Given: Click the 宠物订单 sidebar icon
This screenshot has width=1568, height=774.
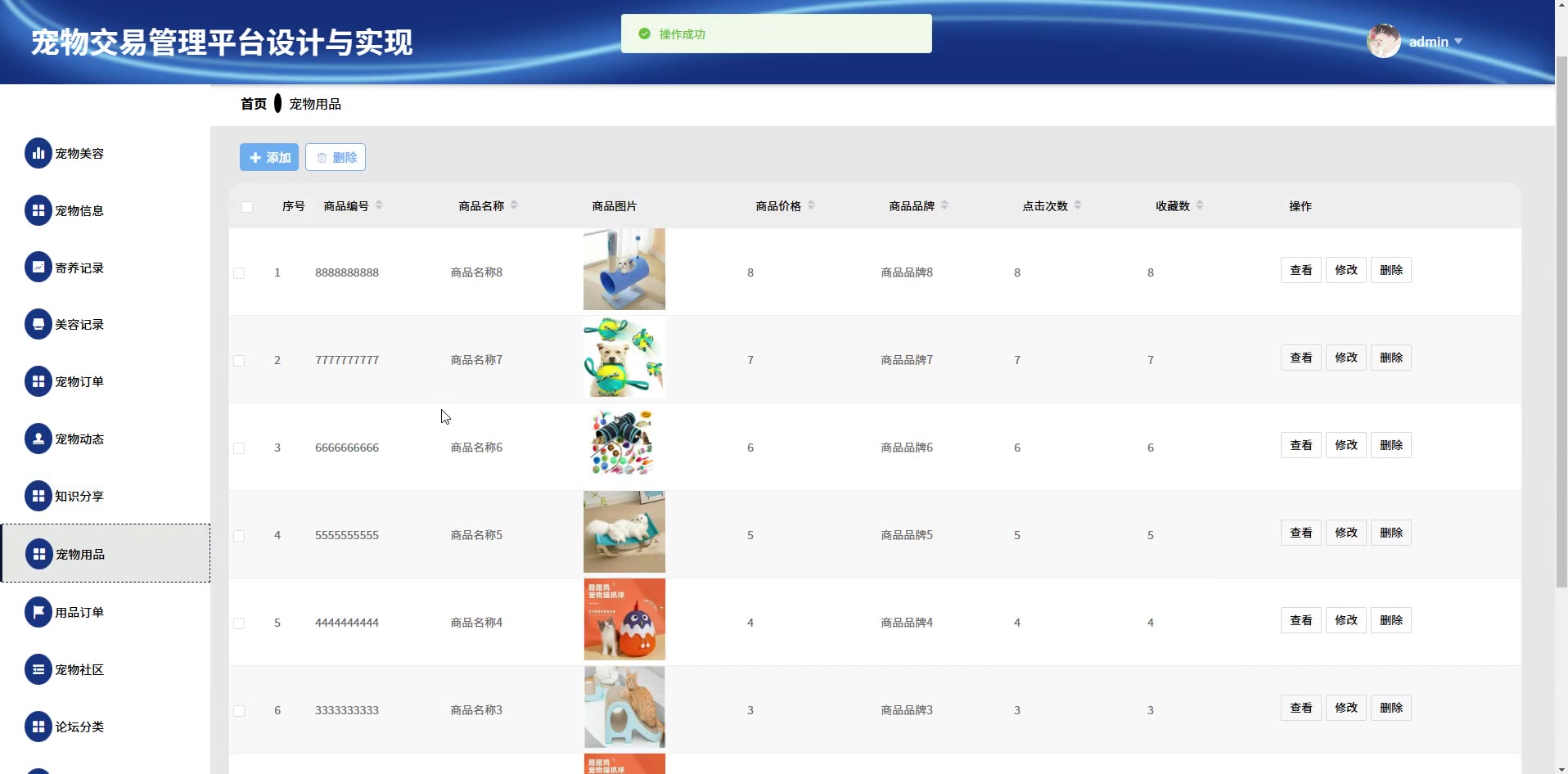Looking at the screenshot, I should click(38, 381).
